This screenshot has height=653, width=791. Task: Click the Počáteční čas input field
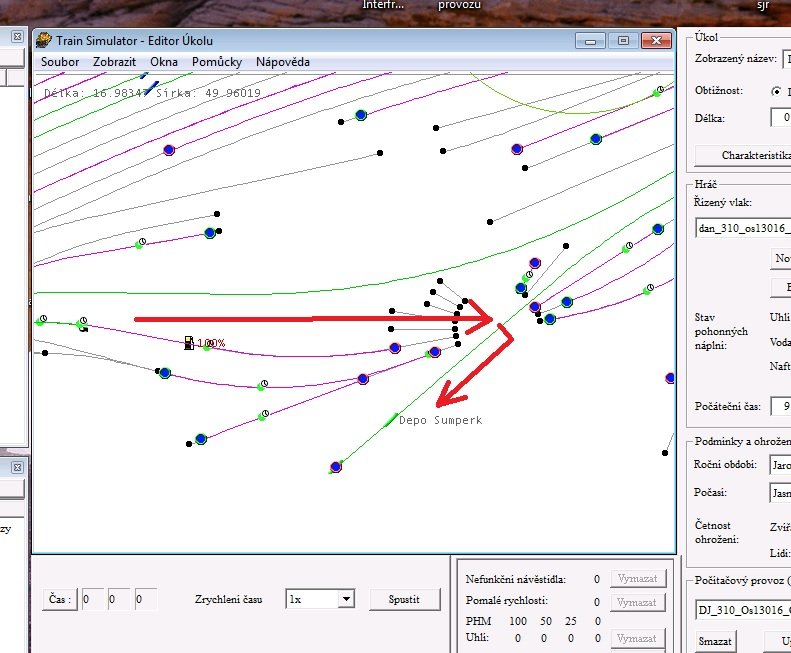781,406
